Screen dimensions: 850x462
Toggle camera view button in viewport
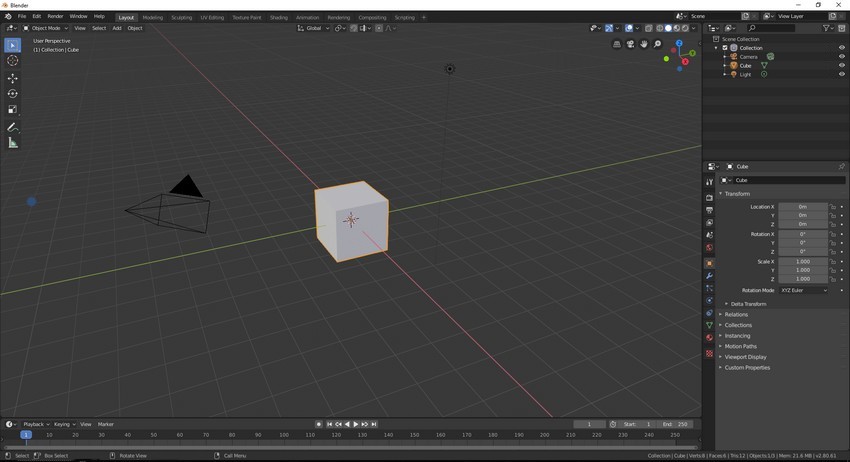point(630,44)
